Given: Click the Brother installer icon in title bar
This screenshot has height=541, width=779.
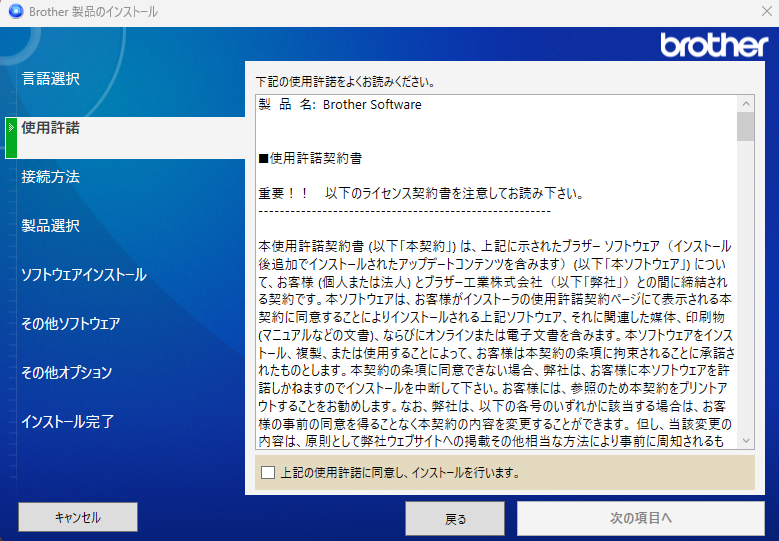Looking at the screenshot, I should pyautogui.click(x=15, y=11).
